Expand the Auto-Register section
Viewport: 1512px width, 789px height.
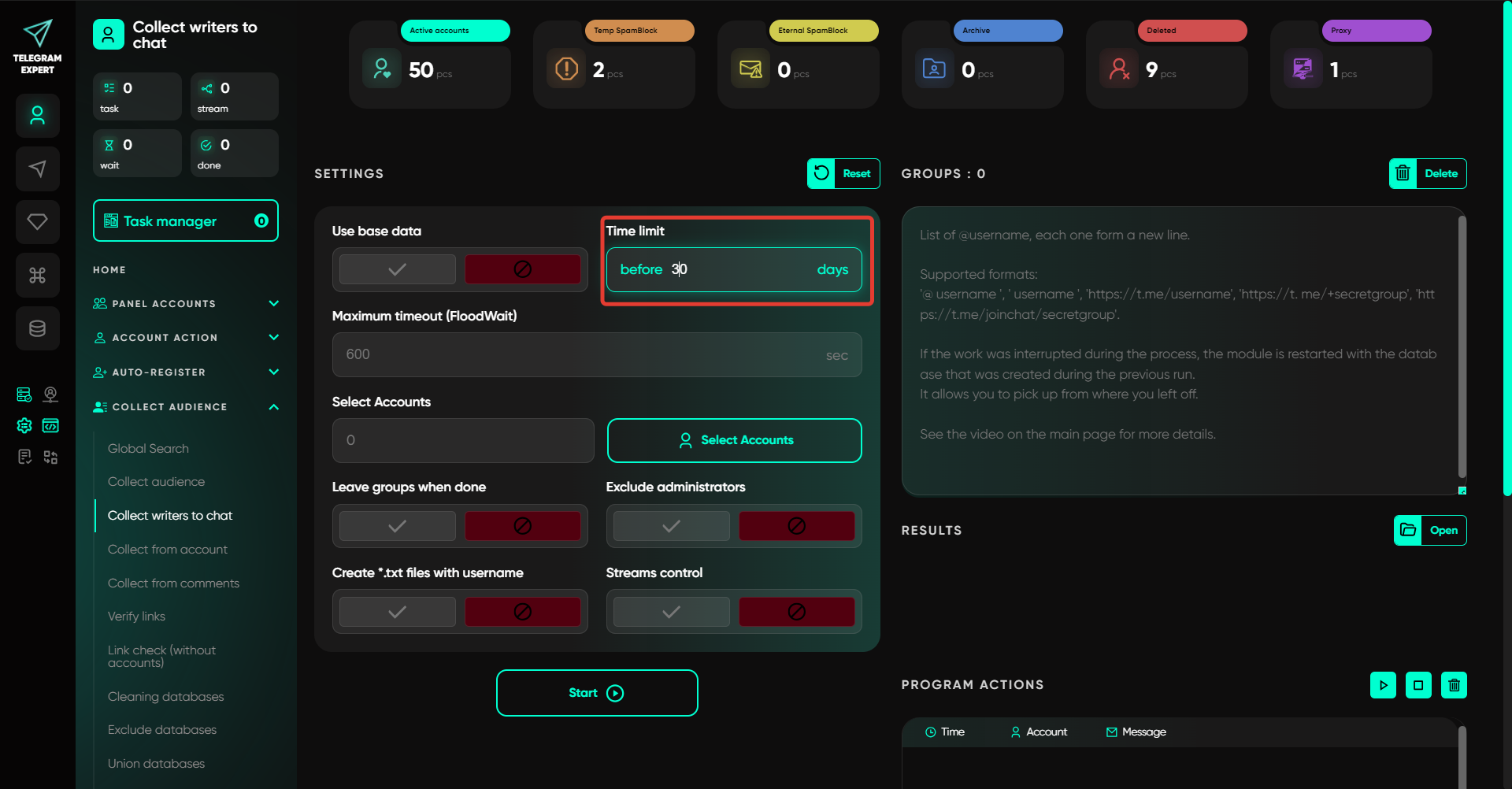[273, 372]
